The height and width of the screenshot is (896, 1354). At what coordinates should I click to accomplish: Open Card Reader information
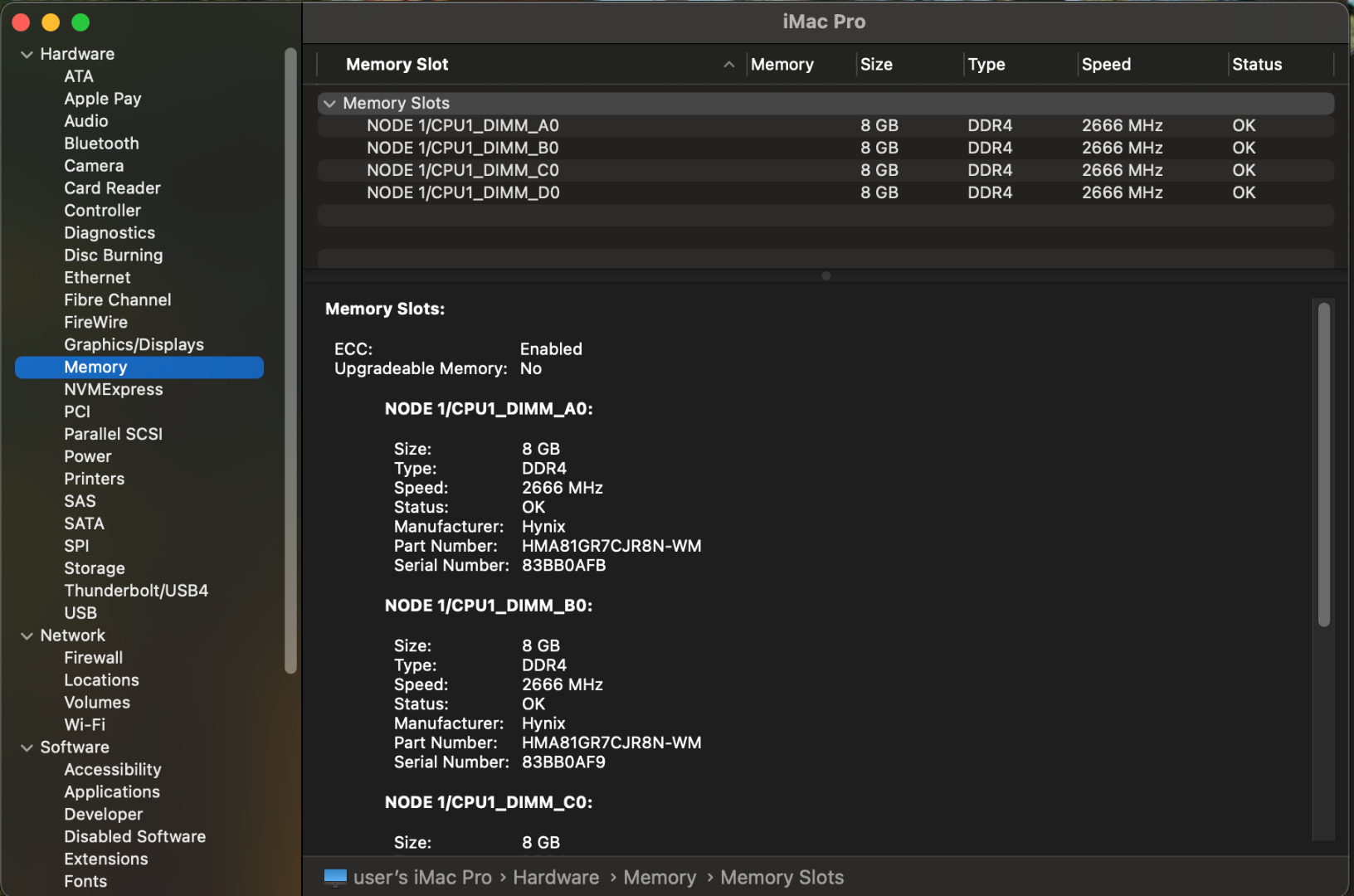pos(112,188)
